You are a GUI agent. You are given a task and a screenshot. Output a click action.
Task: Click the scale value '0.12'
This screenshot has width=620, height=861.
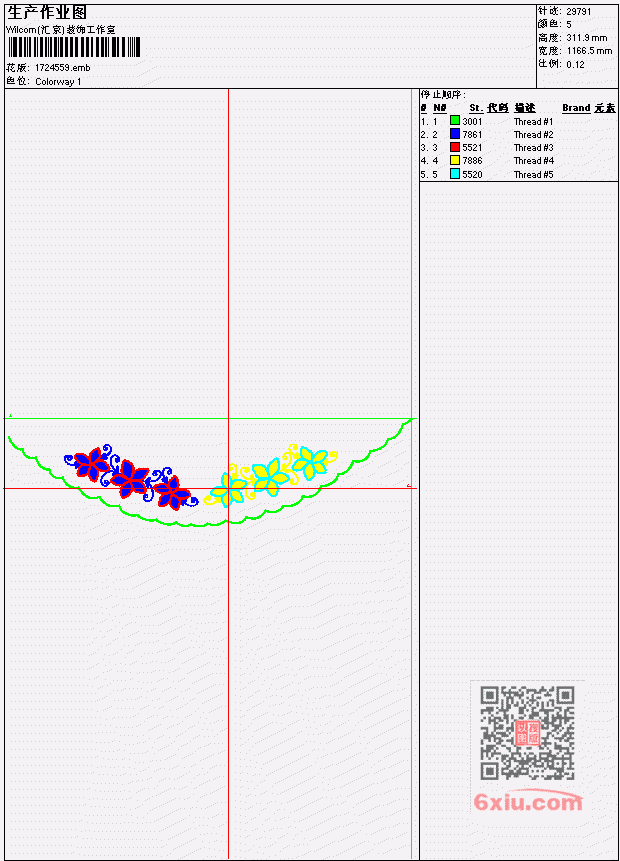click(576, 64)
